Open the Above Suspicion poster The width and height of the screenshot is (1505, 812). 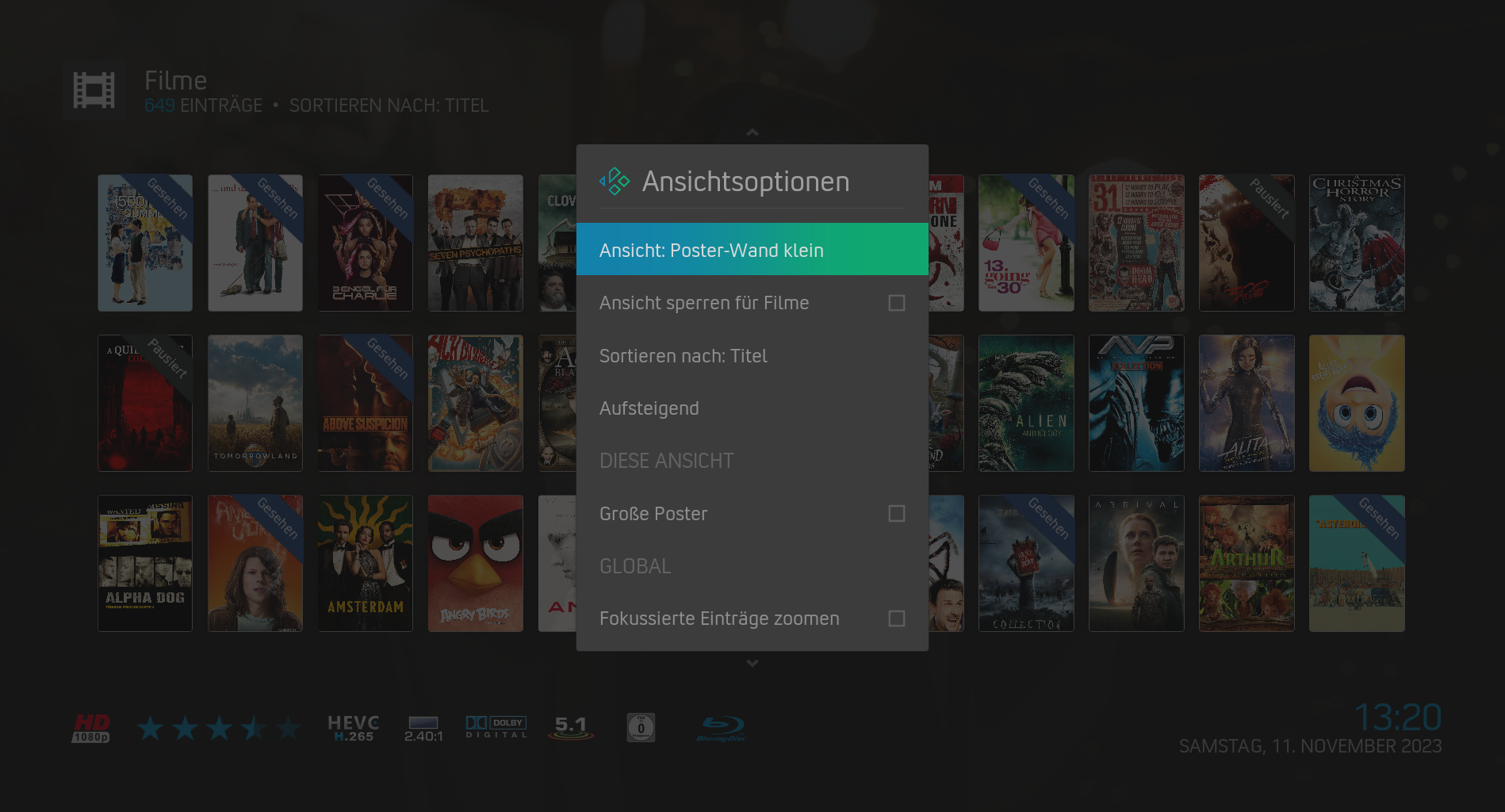tap(366, 403)
